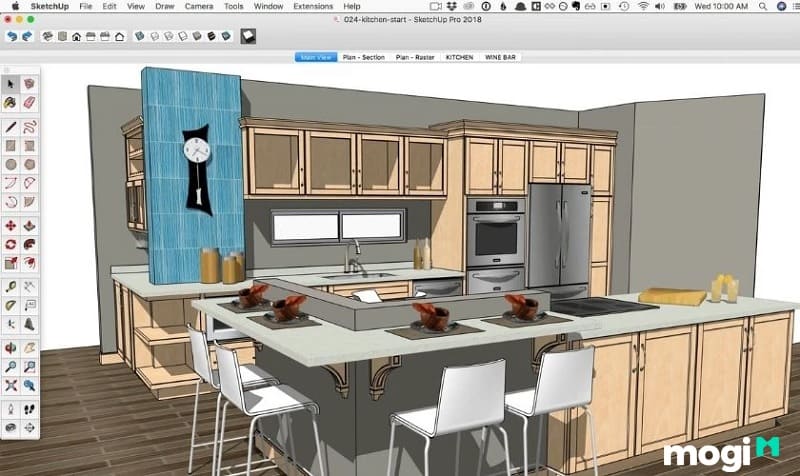Select the Rectangle tool
The height and width of the screenshot is (476, 800).
(x=11, y=145)
